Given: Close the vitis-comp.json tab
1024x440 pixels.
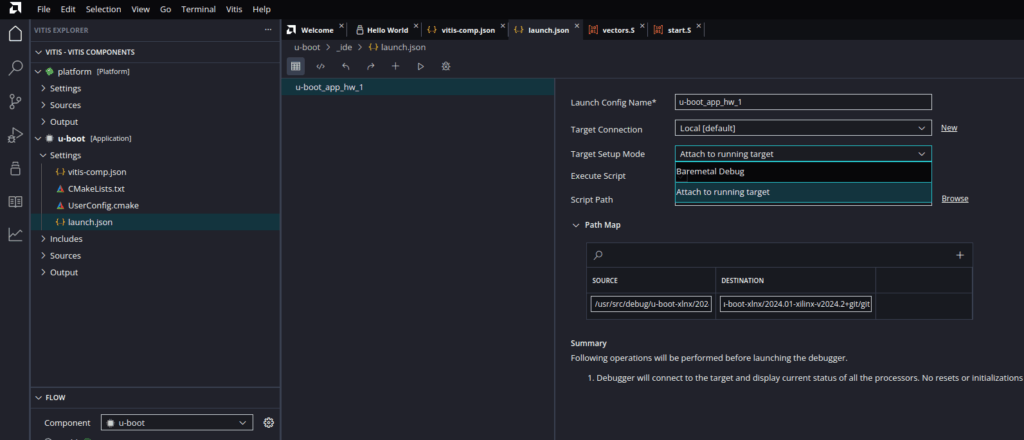Looking at the screenshot, I should click(502, 27).
